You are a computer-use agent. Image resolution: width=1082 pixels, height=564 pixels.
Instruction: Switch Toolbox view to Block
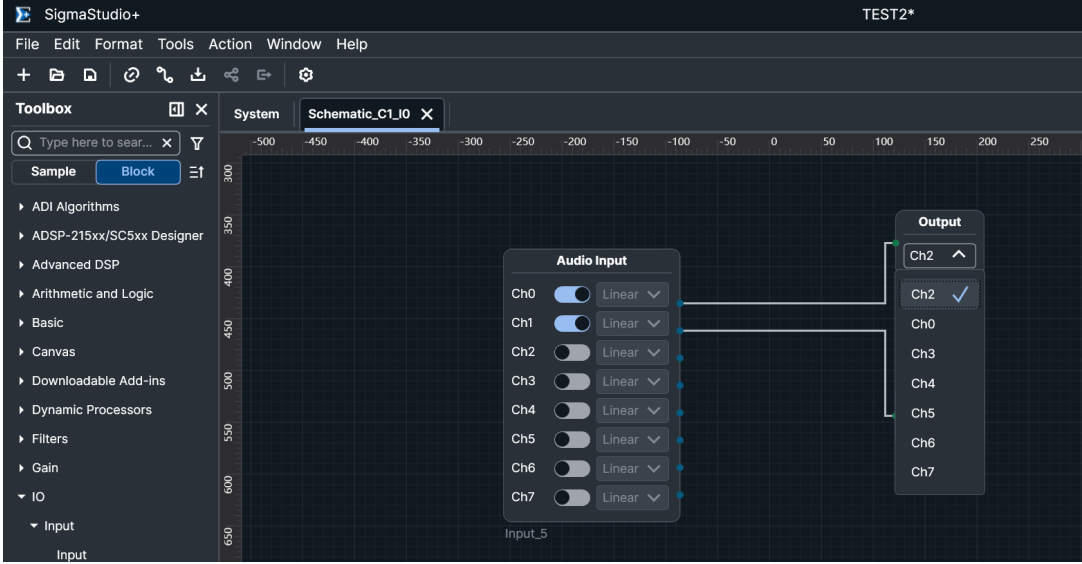pyautogui.click(x=138, y=172)
